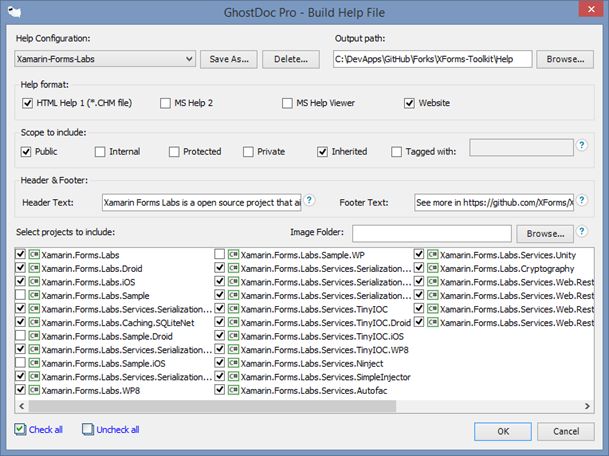Open the Help Configuration dropdown
This screenshot has width=609, height=456.
(x=189, y=59)
